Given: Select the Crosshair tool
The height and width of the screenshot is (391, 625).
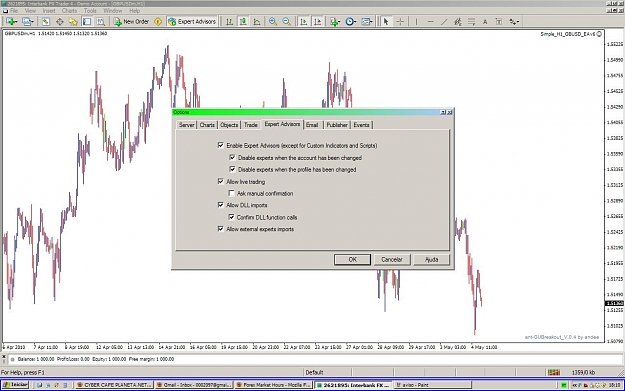Looking at the screenshot, I should (400, 22).
